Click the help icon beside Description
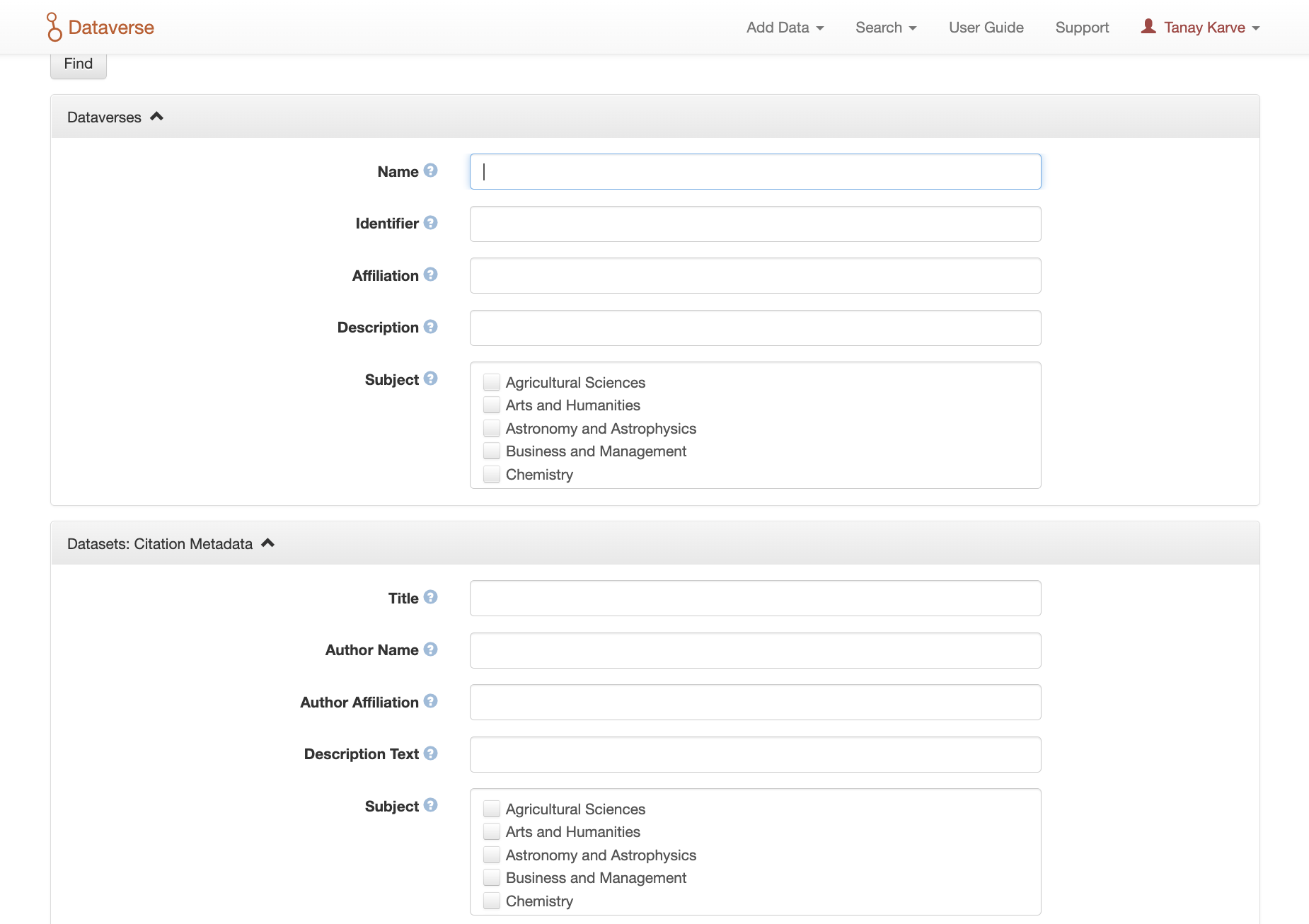 (x=430, y=327)
